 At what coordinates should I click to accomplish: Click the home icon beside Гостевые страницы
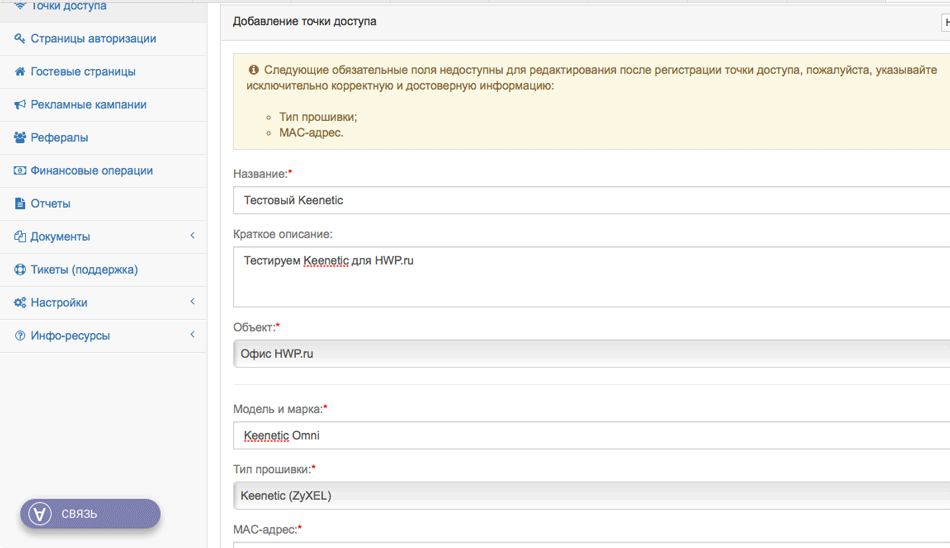[20, 72]
